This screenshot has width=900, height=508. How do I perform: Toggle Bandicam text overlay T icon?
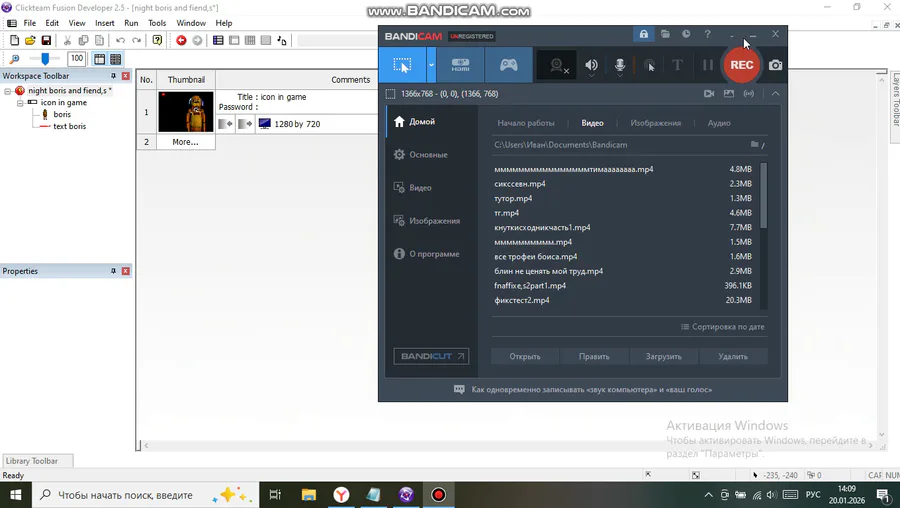677,65
